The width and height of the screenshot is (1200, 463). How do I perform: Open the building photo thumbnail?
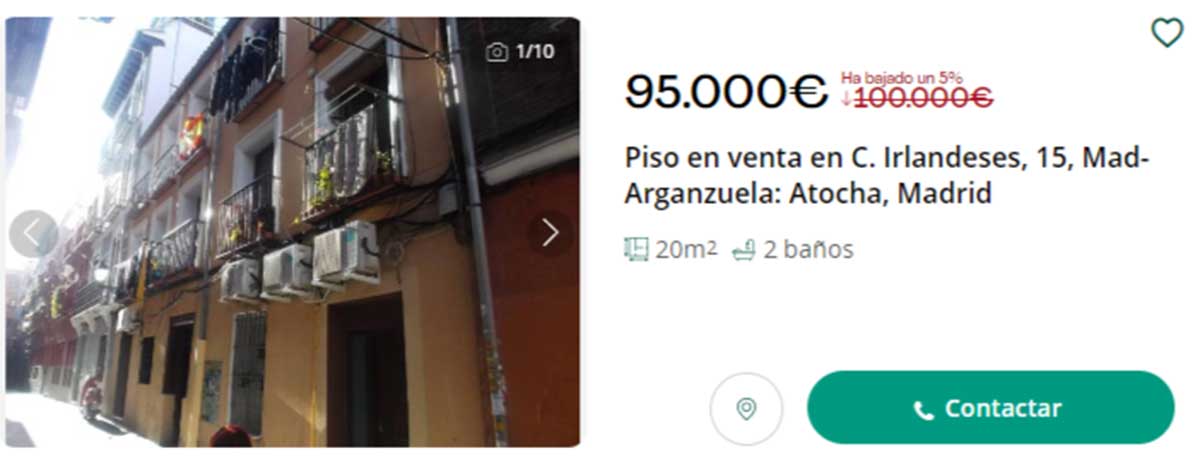[293, 232]
